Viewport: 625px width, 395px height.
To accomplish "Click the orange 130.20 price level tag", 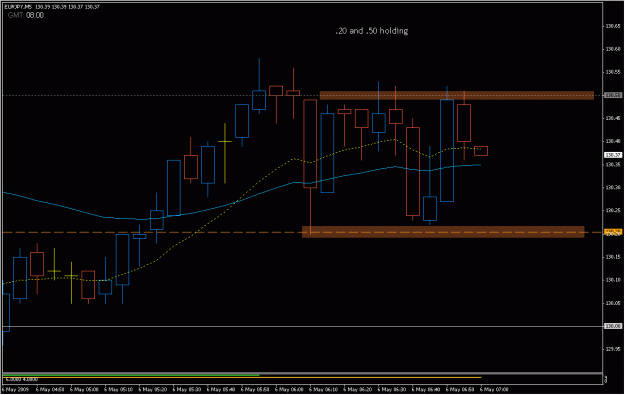I will point(613,232).
